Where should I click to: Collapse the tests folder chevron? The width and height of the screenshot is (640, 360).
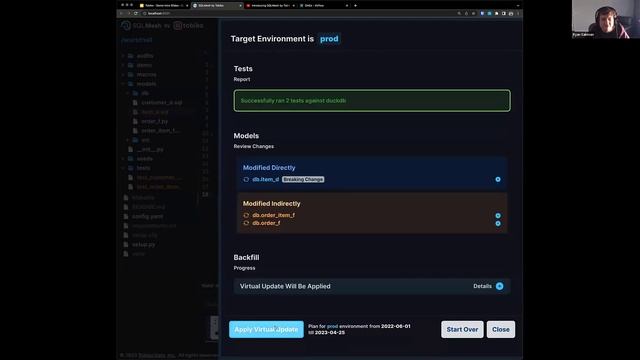click(x=123, y=168)
